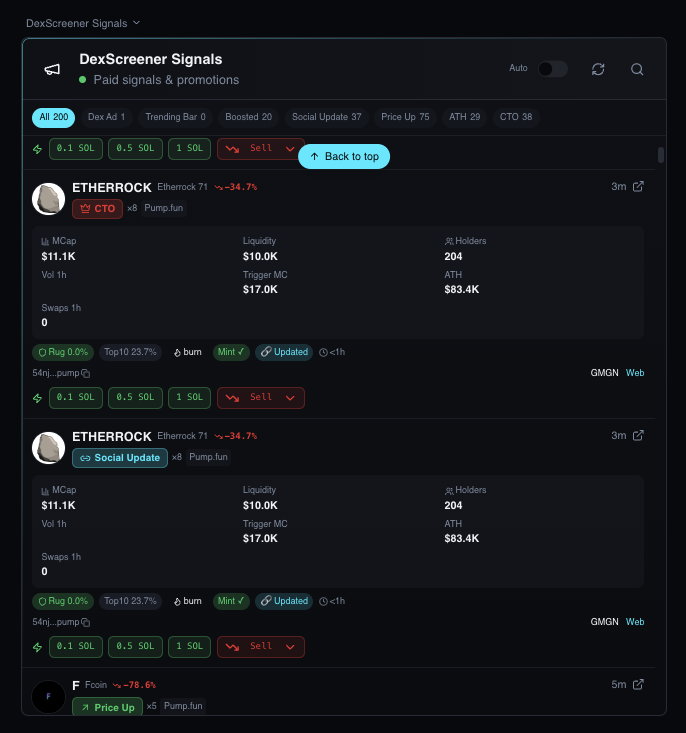Select the All 200 filter tab

(x=53, y=117)
